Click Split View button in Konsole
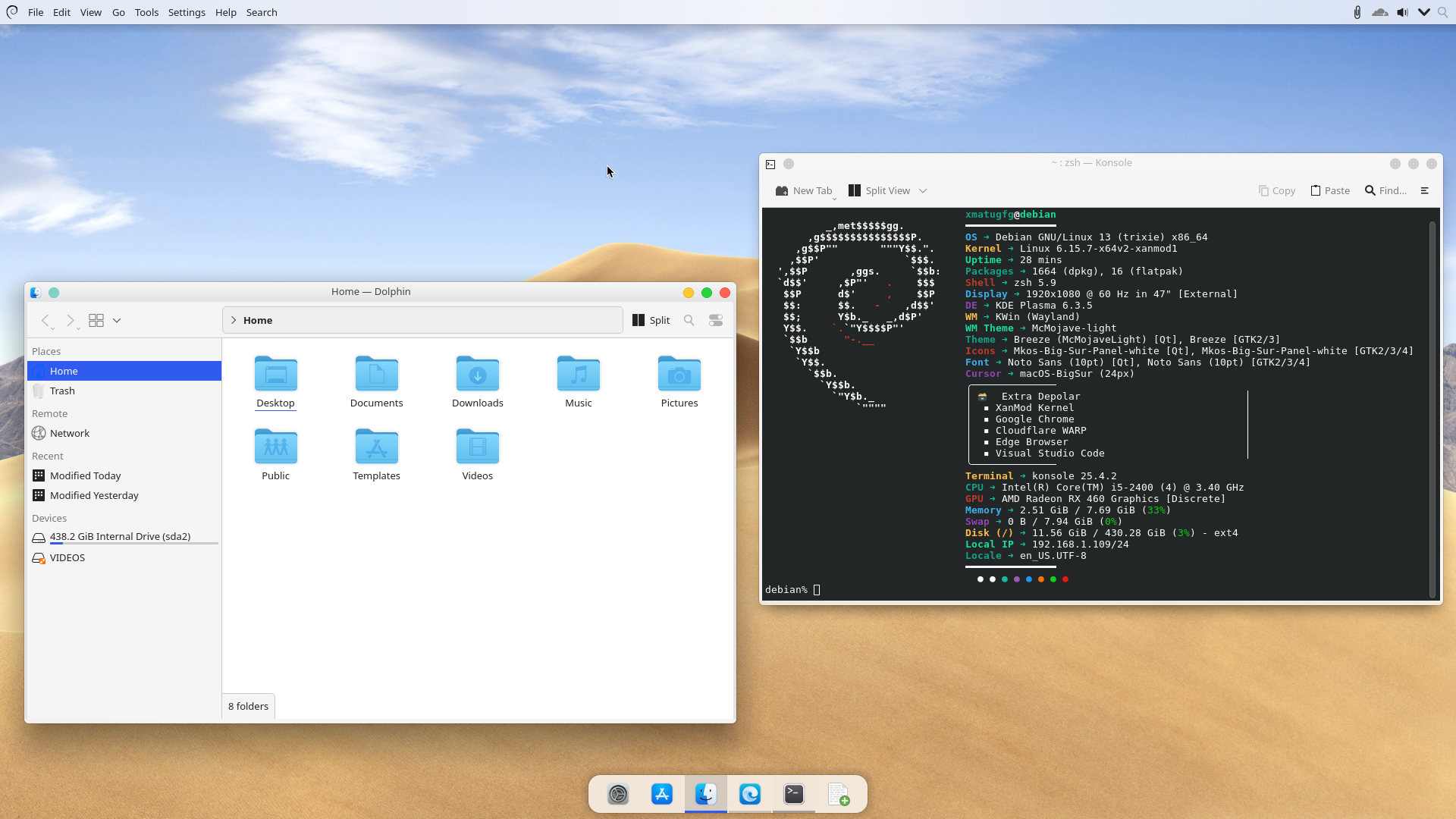 tap(879, 190)
